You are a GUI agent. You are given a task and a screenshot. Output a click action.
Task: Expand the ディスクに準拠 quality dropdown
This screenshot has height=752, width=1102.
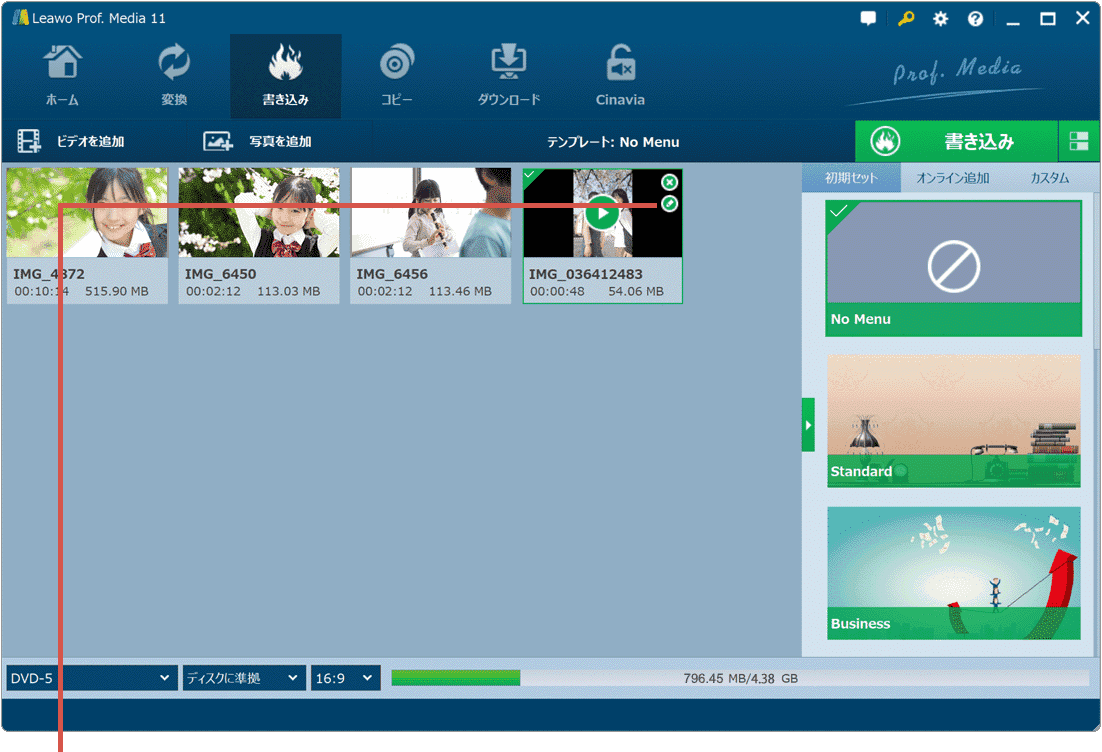243,678
